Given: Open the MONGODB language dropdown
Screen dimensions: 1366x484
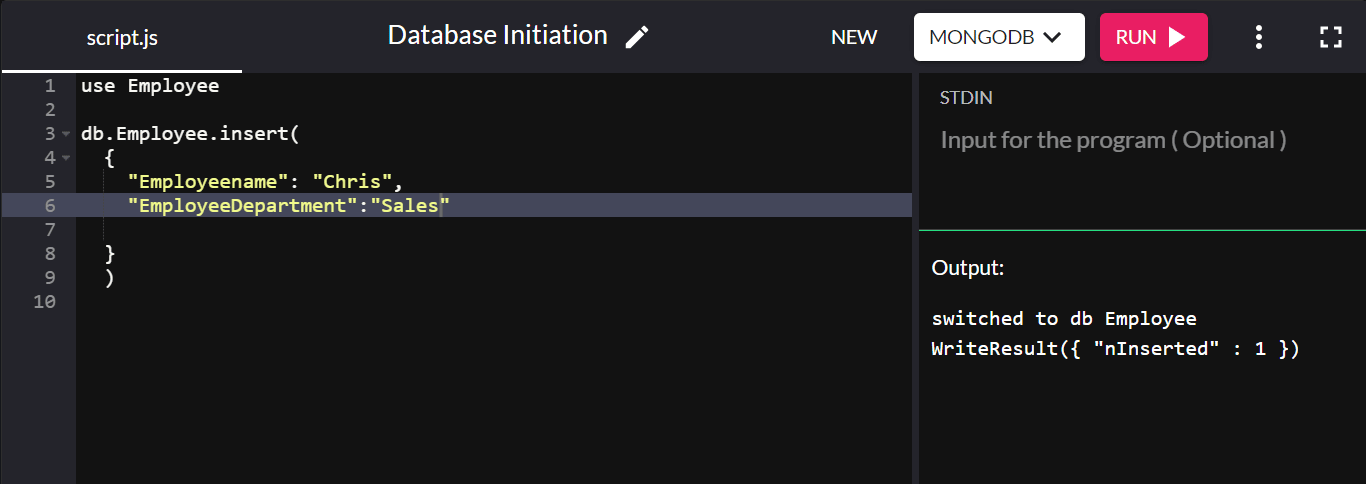Looking at the screenshot, I should (998, 37).
